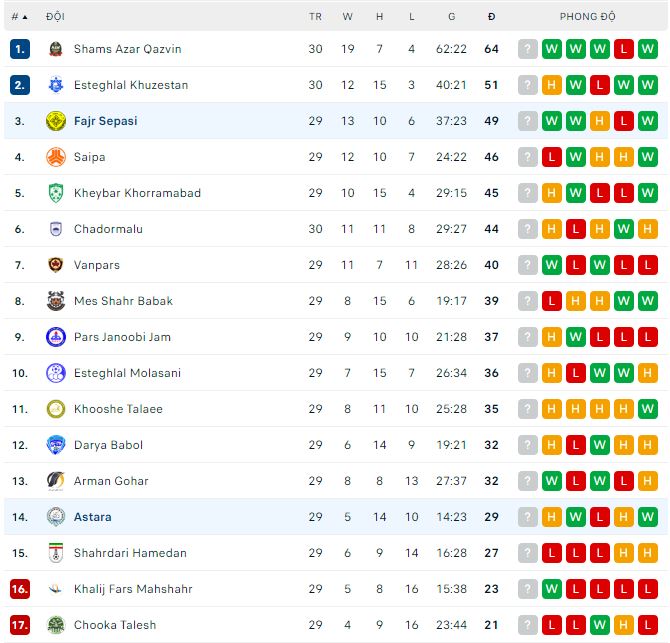This screenshot has width=670, height=643.
Task: Click the Darya Babol team logo
Action: pyautogui.click(x=56, y=445)
